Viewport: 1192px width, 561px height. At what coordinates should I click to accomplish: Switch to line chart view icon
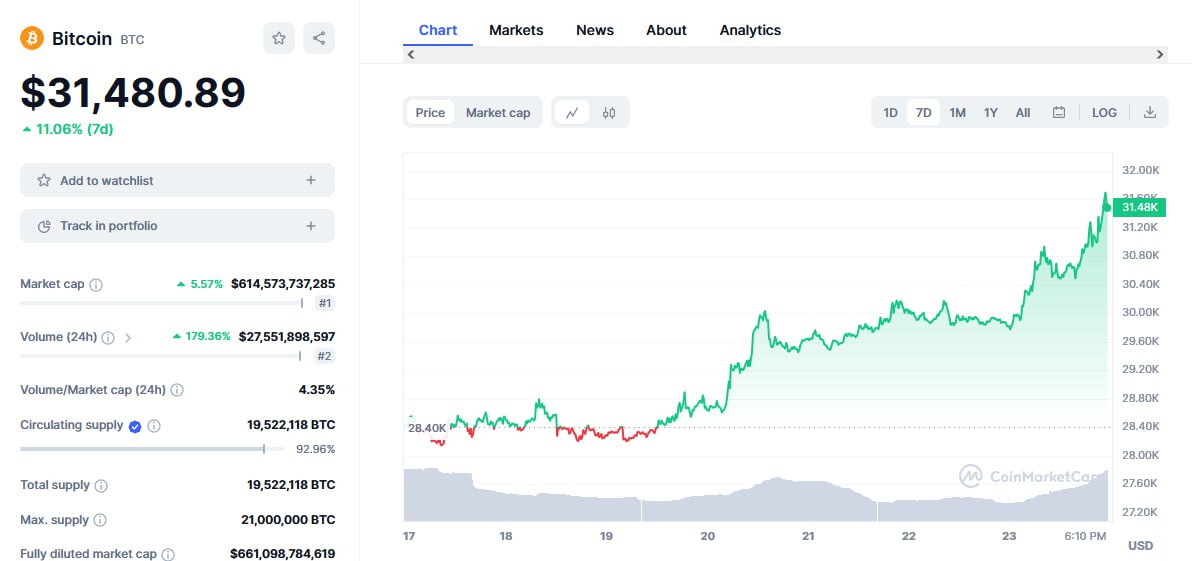tap(572, 113)
